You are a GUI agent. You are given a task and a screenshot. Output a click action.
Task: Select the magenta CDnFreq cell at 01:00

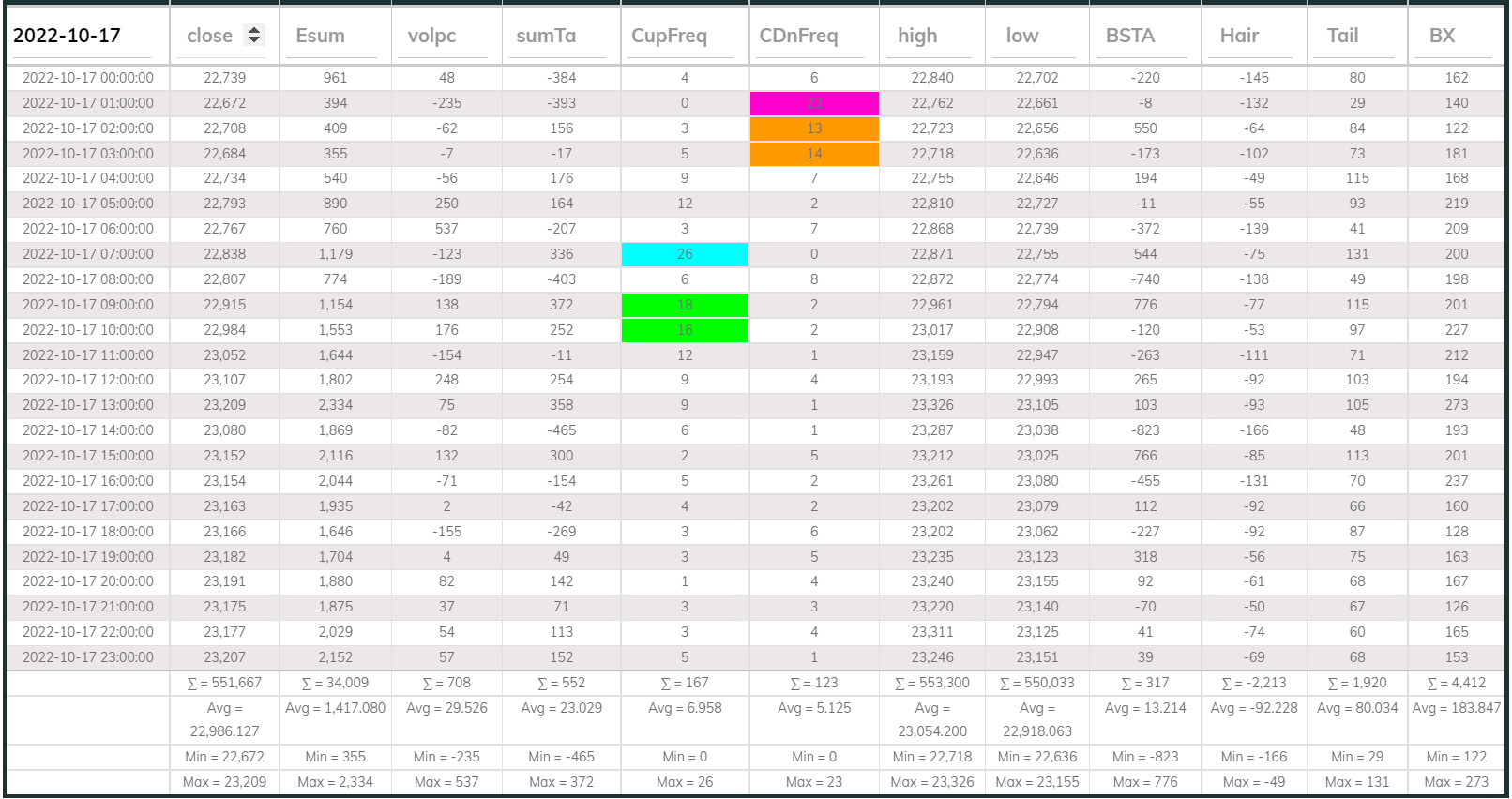tap(814, 103)
